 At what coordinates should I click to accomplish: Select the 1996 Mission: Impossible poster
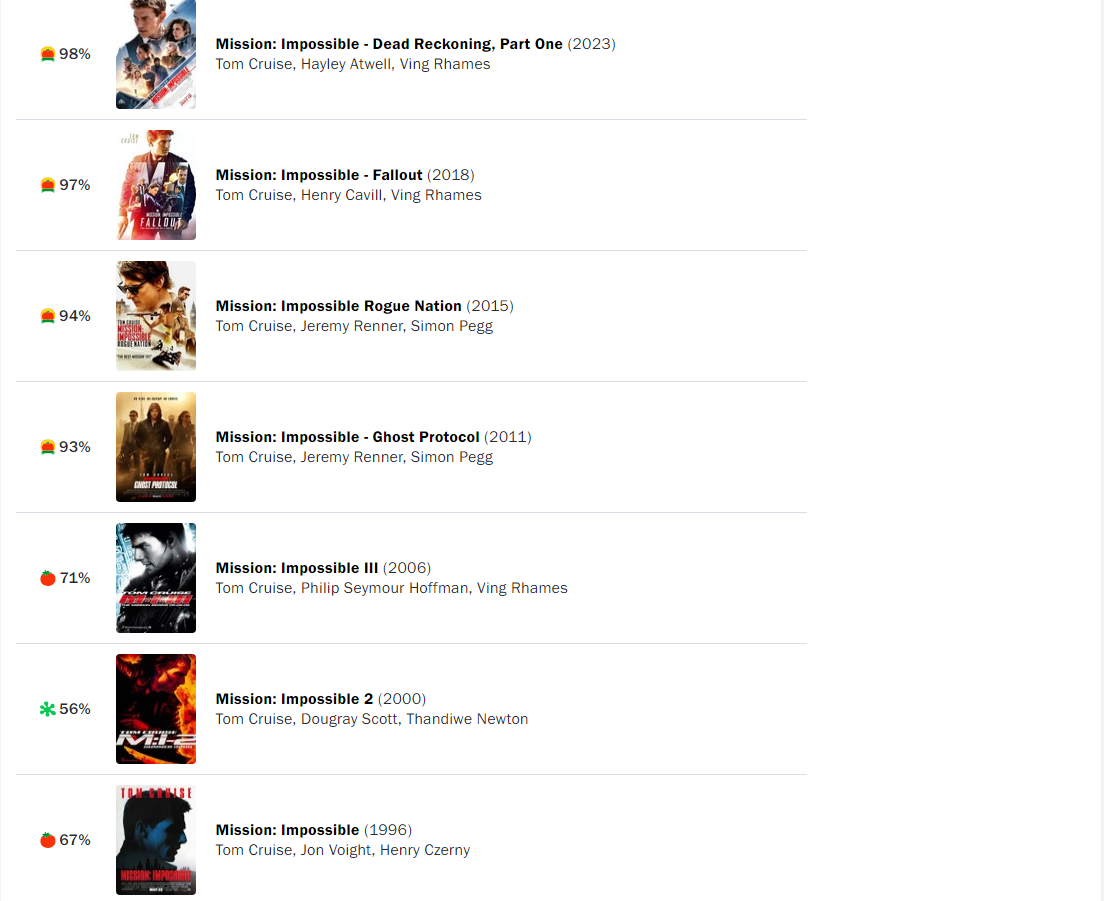[x=156, y=840]
